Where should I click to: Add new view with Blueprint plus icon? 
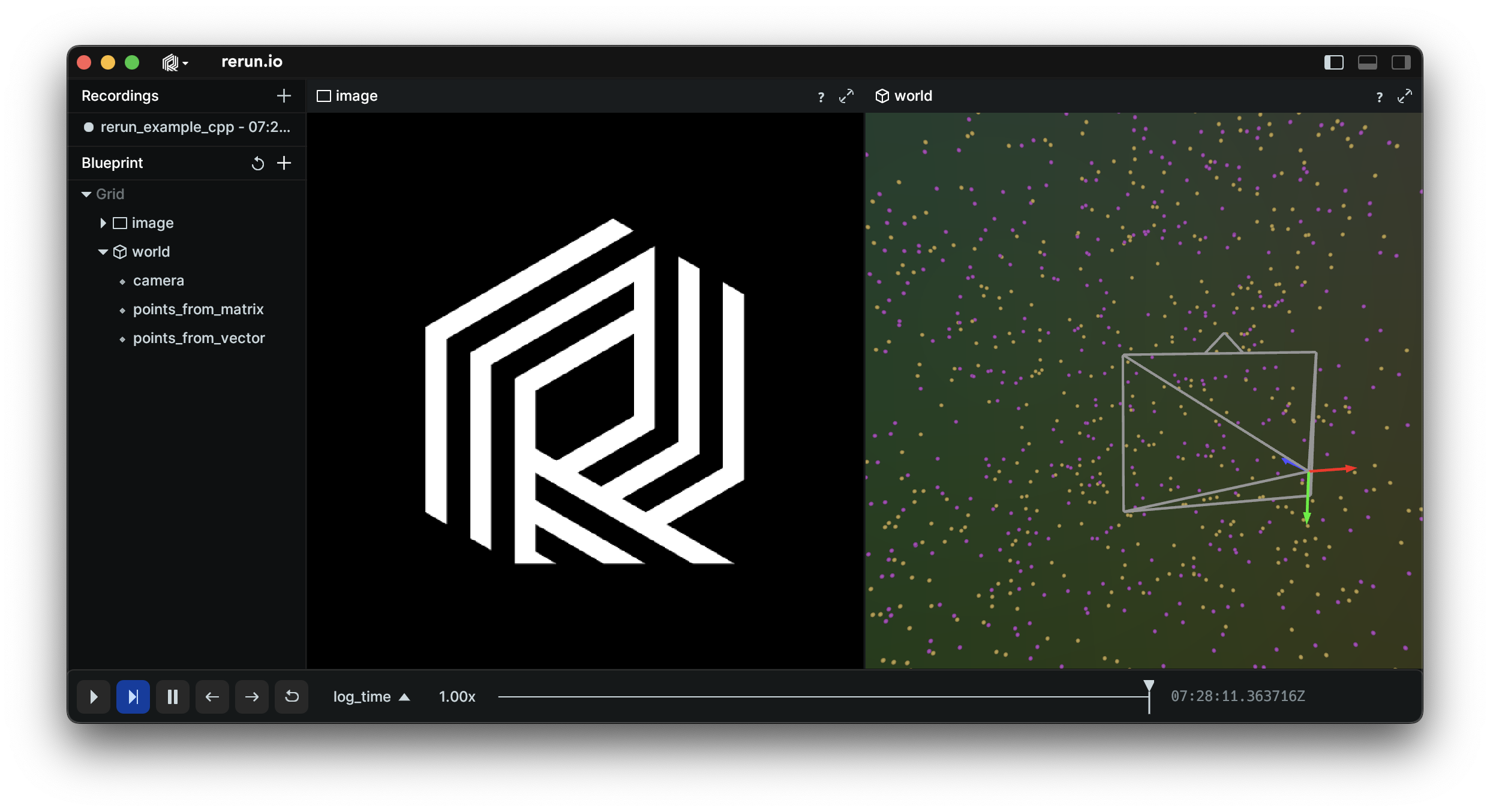point(284,163)
